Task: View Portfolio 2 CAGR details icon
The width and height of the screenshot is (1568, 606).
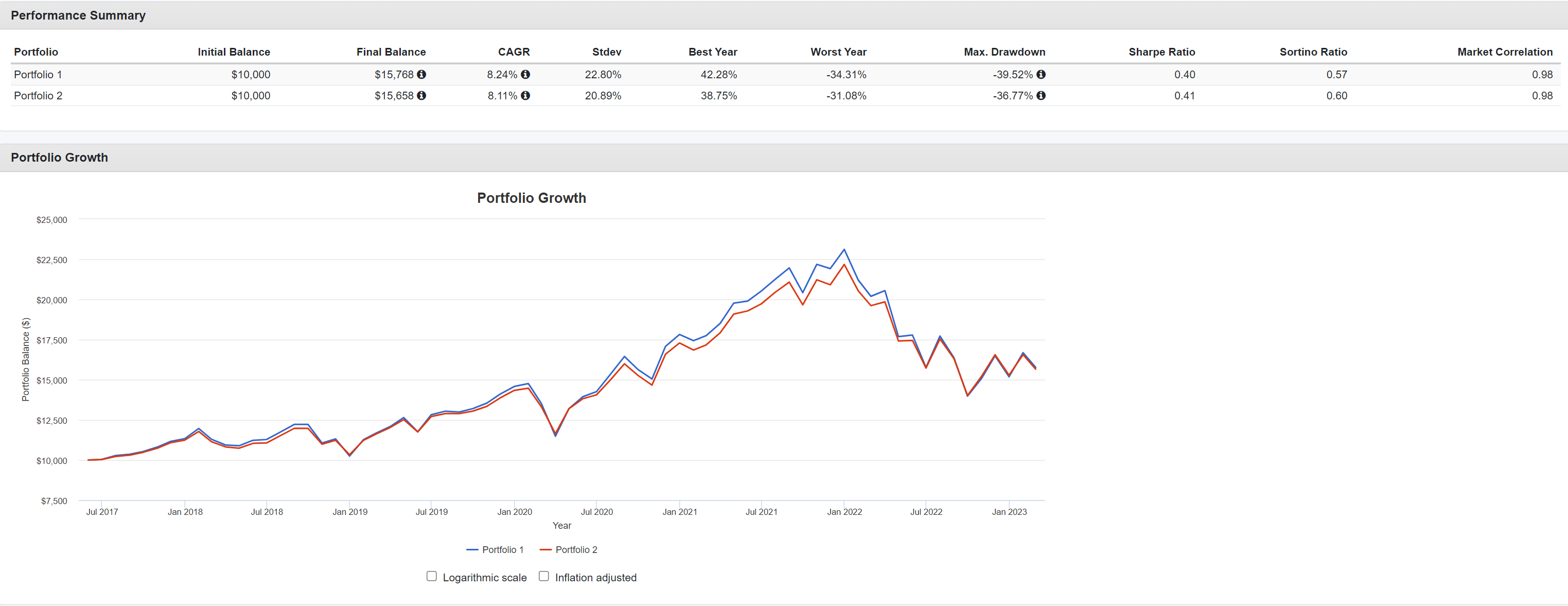Action: 526,96
